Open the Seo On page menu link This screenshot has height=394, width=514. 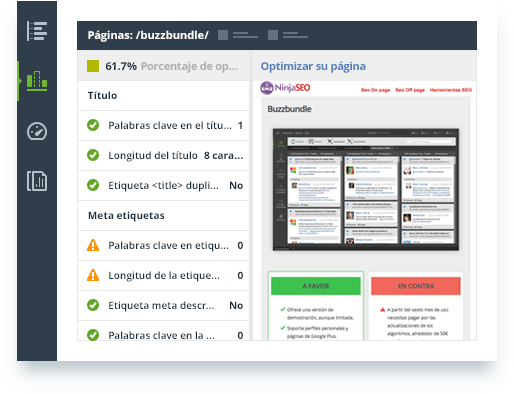[375, 90]
